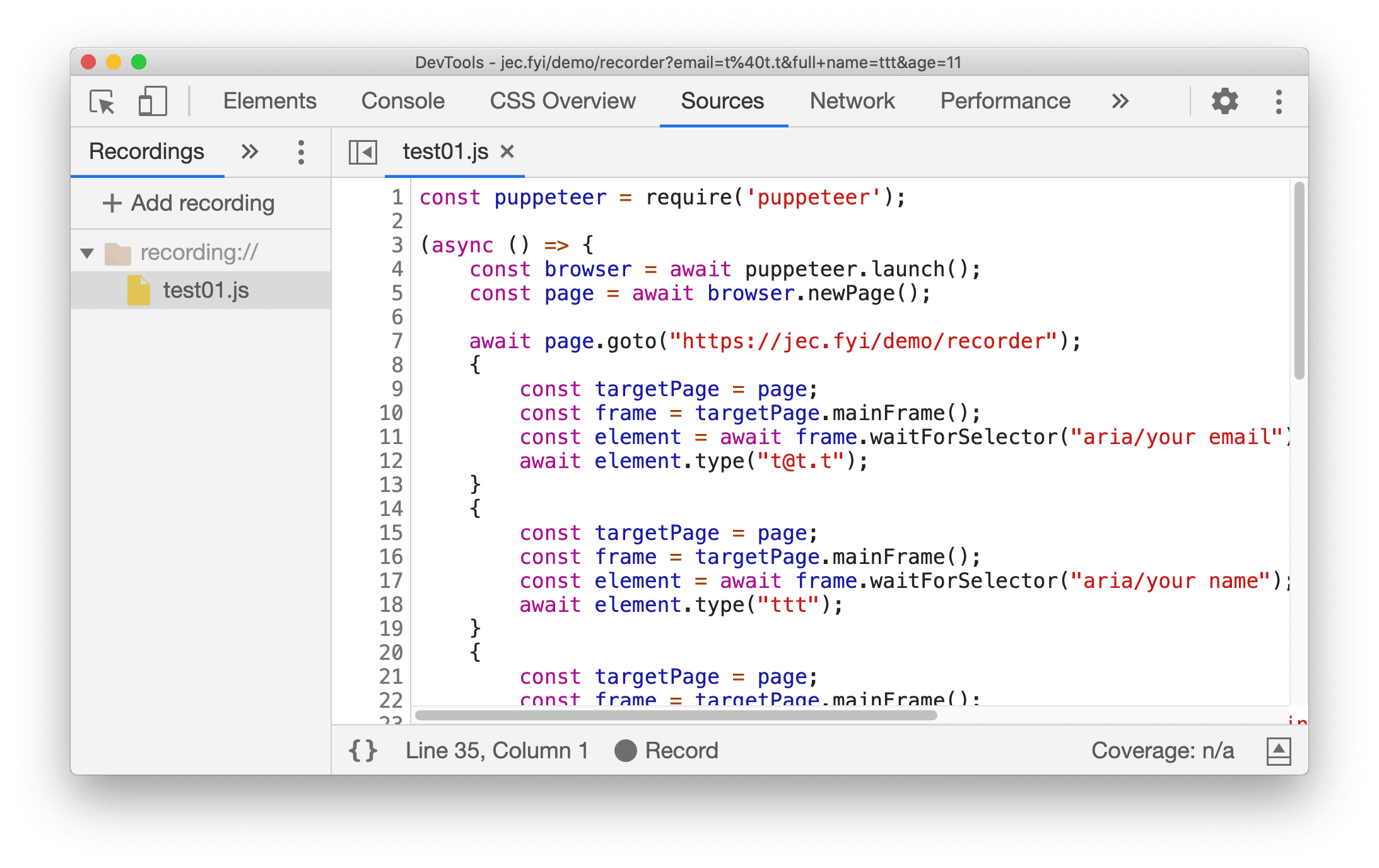The height and width of the screenshot is (868, 1379).
Task: Toggle the inspector cursor tool icon
Action: click(x=101, y=102)
